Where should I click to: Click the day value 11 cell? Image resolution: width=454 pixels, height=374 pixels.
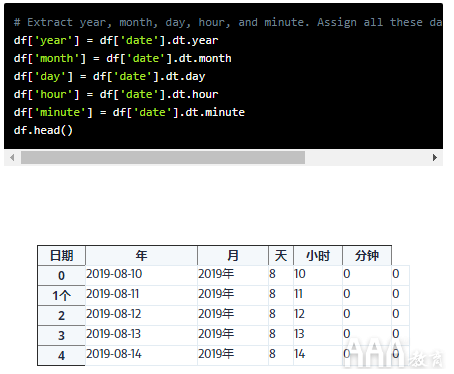pyautogui.click(x=318, y=295)
